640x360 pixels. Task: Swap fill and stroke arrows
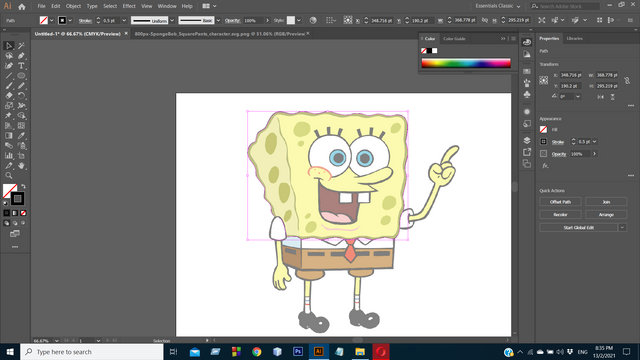23,187
